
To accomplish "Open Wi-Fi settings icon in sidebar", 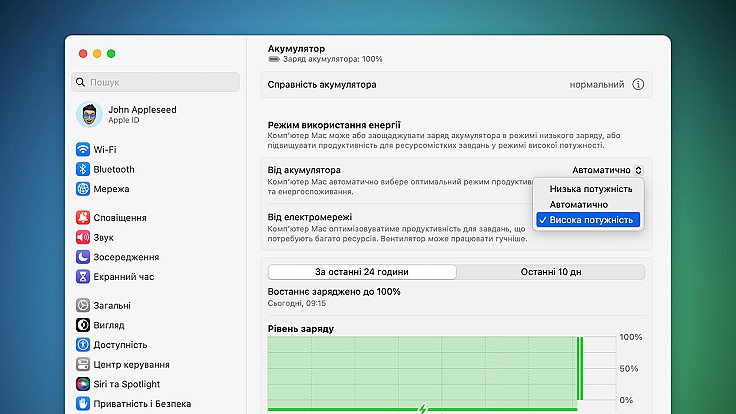I will click(x=83, y=149).
